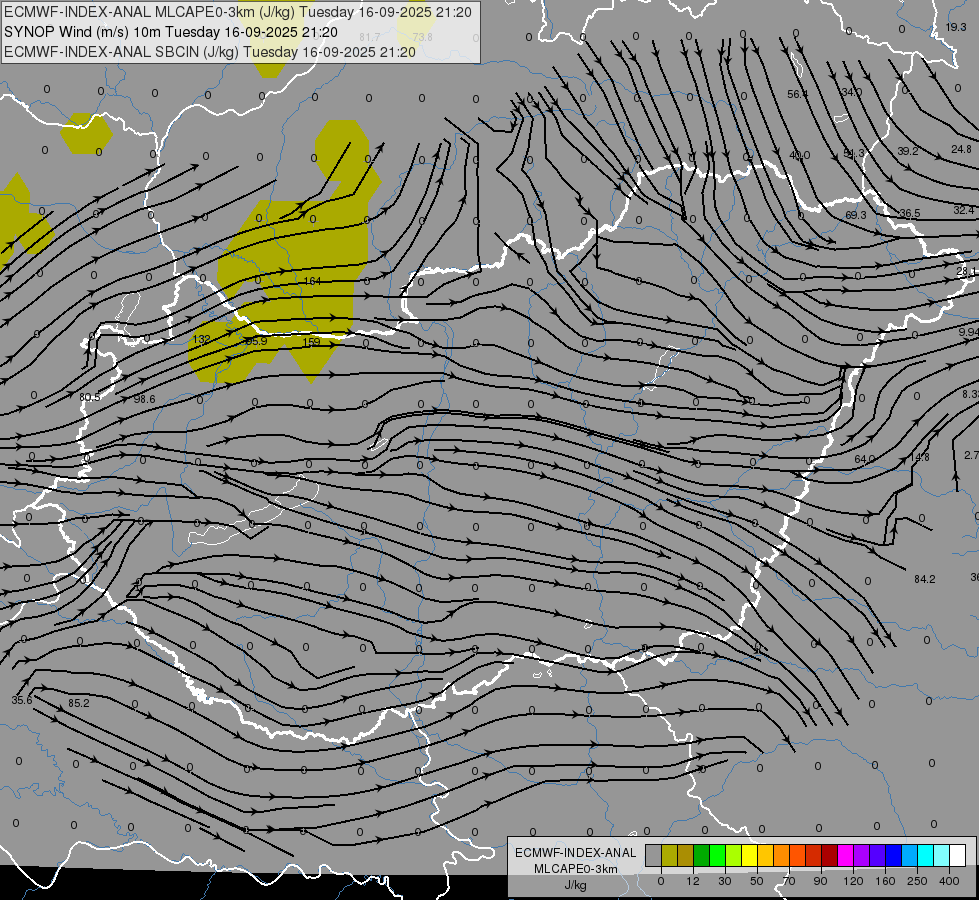Click the map value '164'
The width and height of the screenshot is (979, 900).
click(x=312, y=281)
